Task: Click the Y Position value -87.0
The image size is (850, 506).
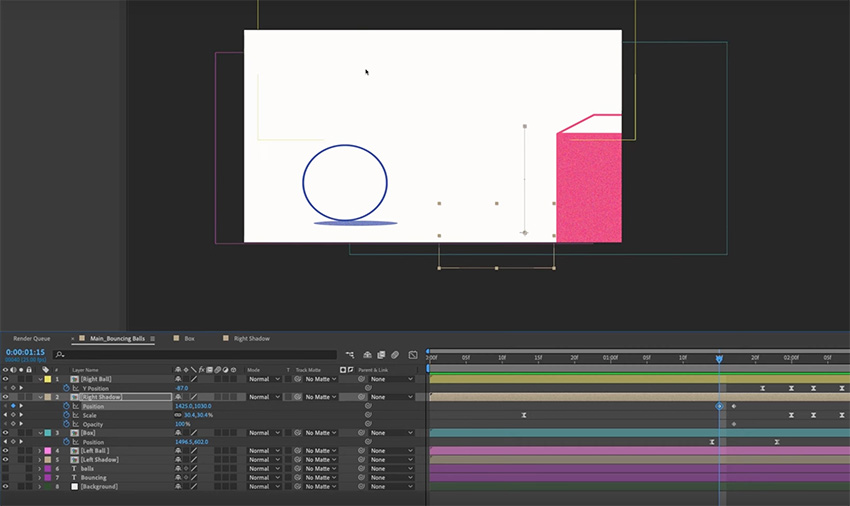Action: (182, 388)
